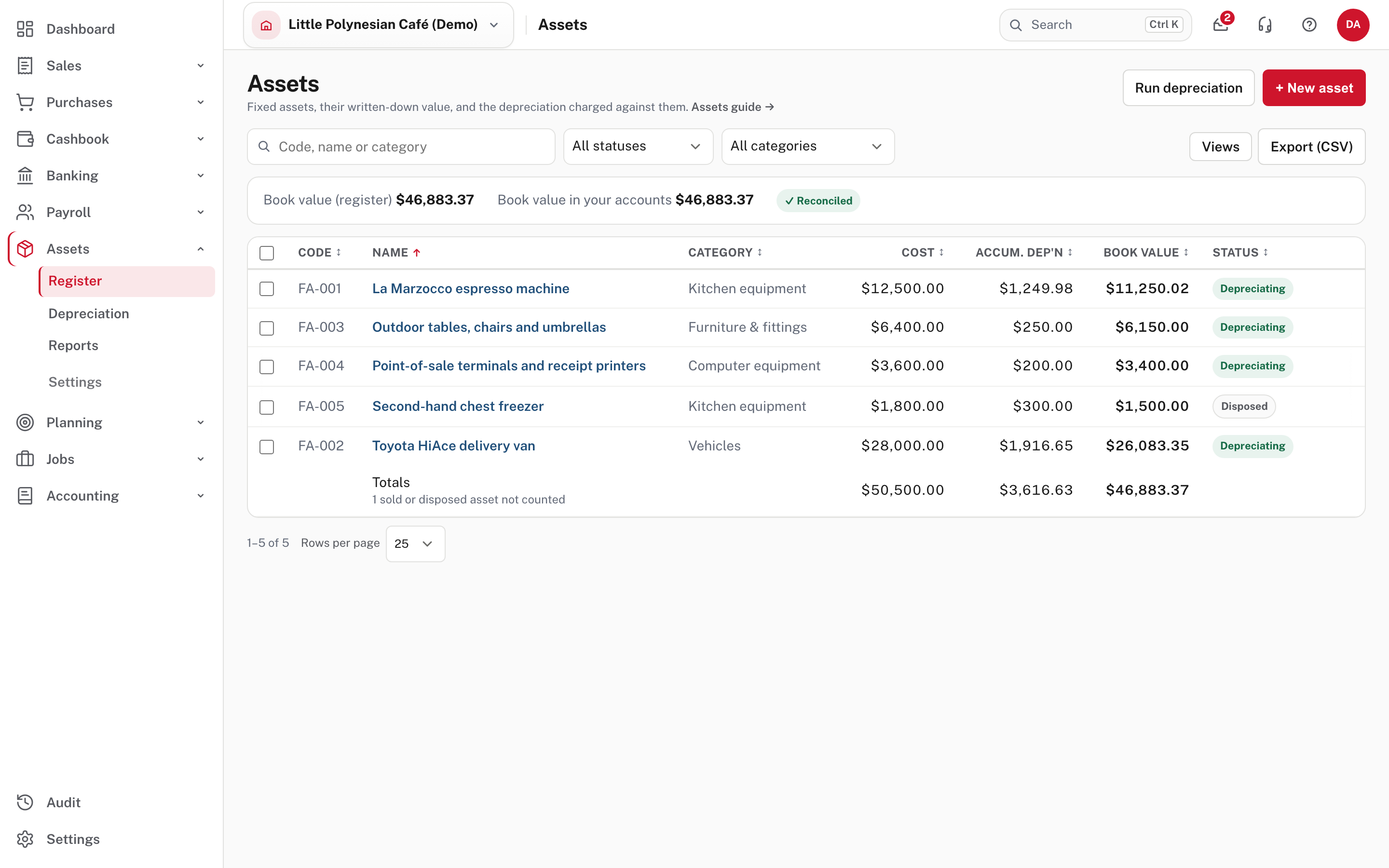
Task: Click the support headset icon
Action: 1265,25
